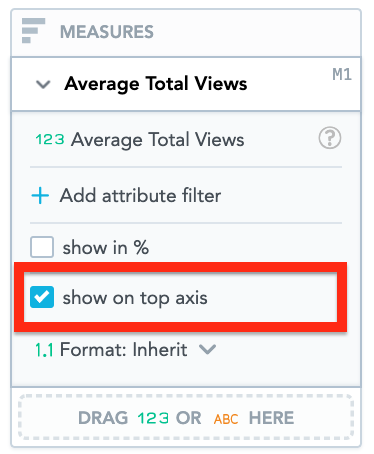Click the M1 measure identifier label

click(x=342, y=74)
